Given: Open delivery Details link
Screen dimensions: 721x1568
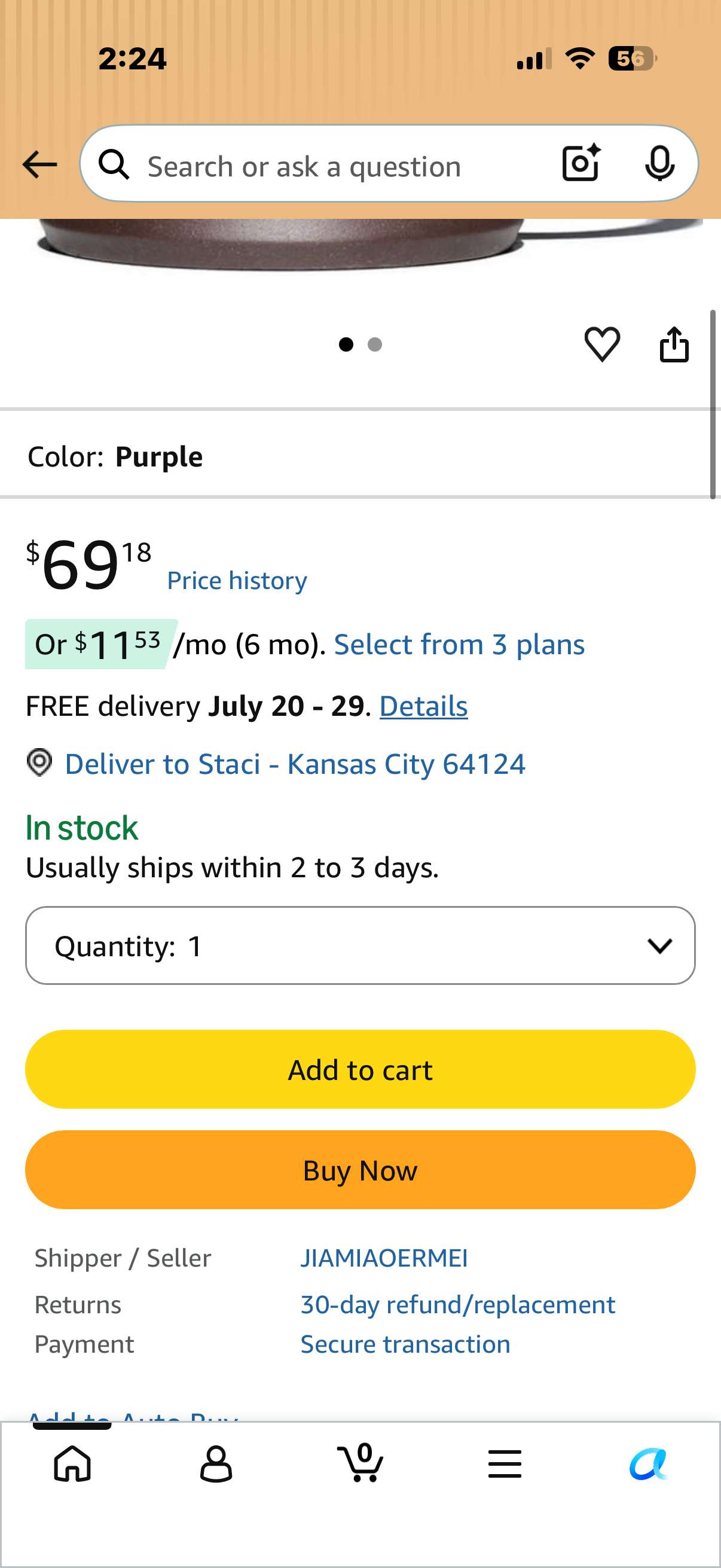Looking at the screenshot, I should (x=423, y=706).
